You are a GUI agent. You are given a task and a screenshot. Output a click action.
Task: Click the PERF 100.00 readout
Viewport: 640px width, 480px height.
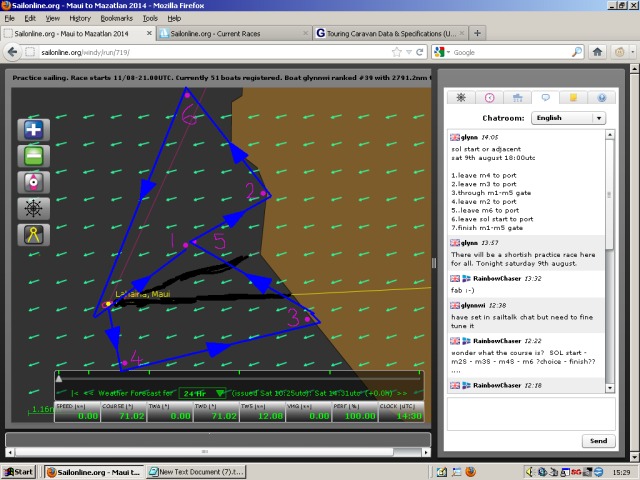(355, 412)
